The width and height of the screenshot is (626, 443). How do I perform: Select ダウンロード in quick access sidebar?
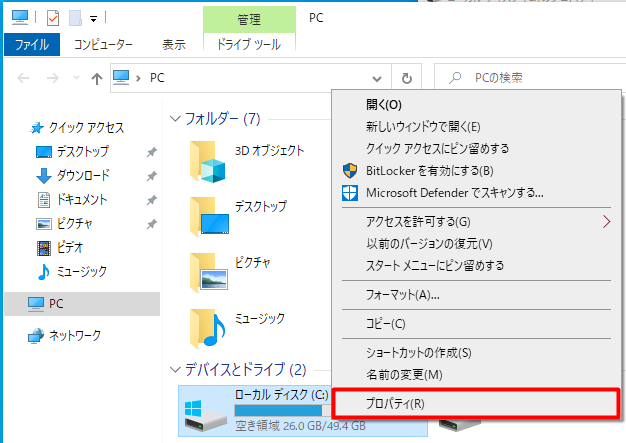click(x=82, y=175)
